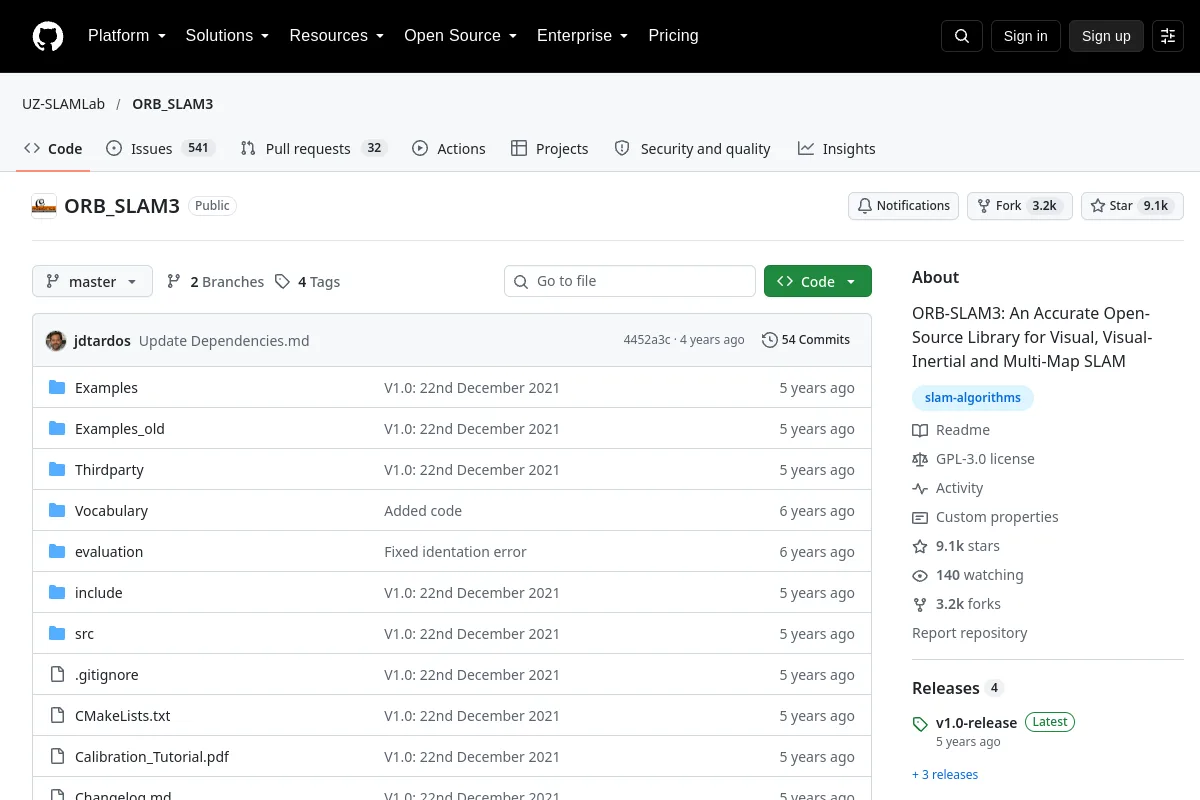This screenshot has width=1200, height=800.
Task: Switch to the Pull requests tab
Action: [x=314, y=149]
